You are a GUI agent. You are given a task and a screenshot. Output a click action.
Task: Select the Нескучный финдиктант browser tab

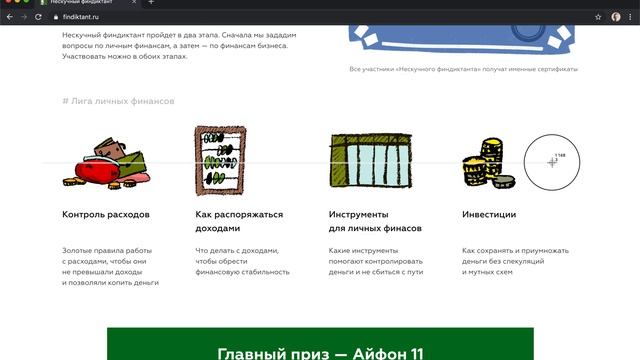(x=88, y=2)
